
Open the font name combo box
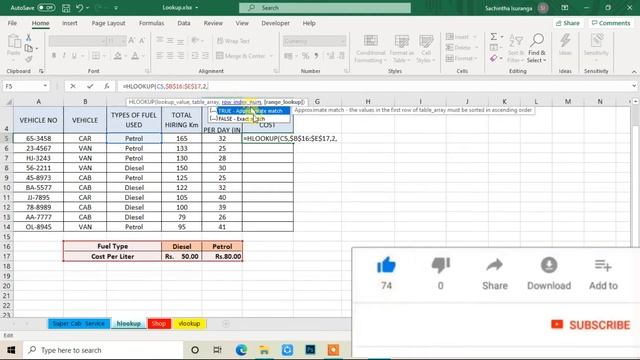tap(77, 41)
